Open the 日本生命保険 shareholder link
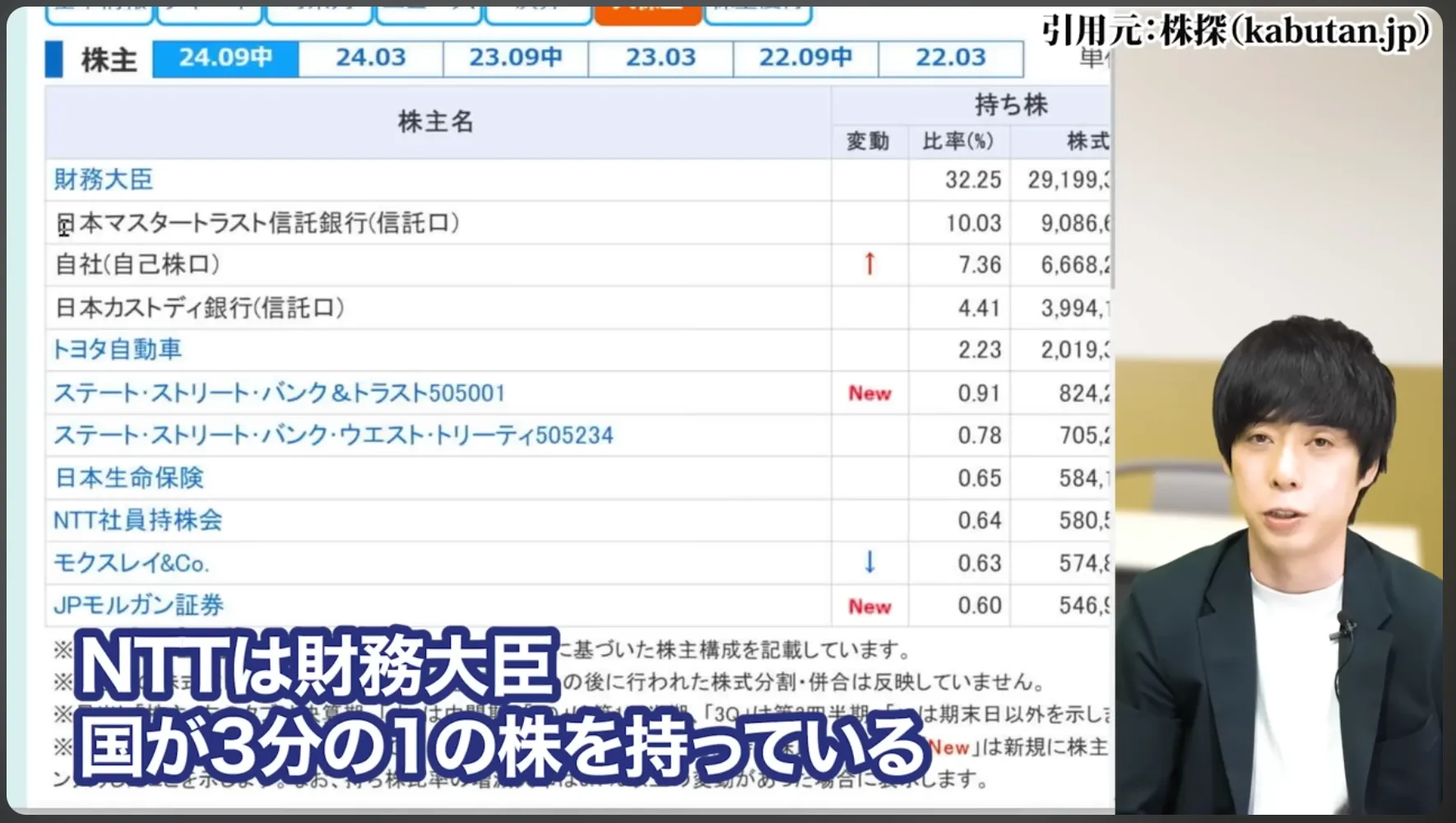Viewport: 1456px width, 823px height. [129, 478]
